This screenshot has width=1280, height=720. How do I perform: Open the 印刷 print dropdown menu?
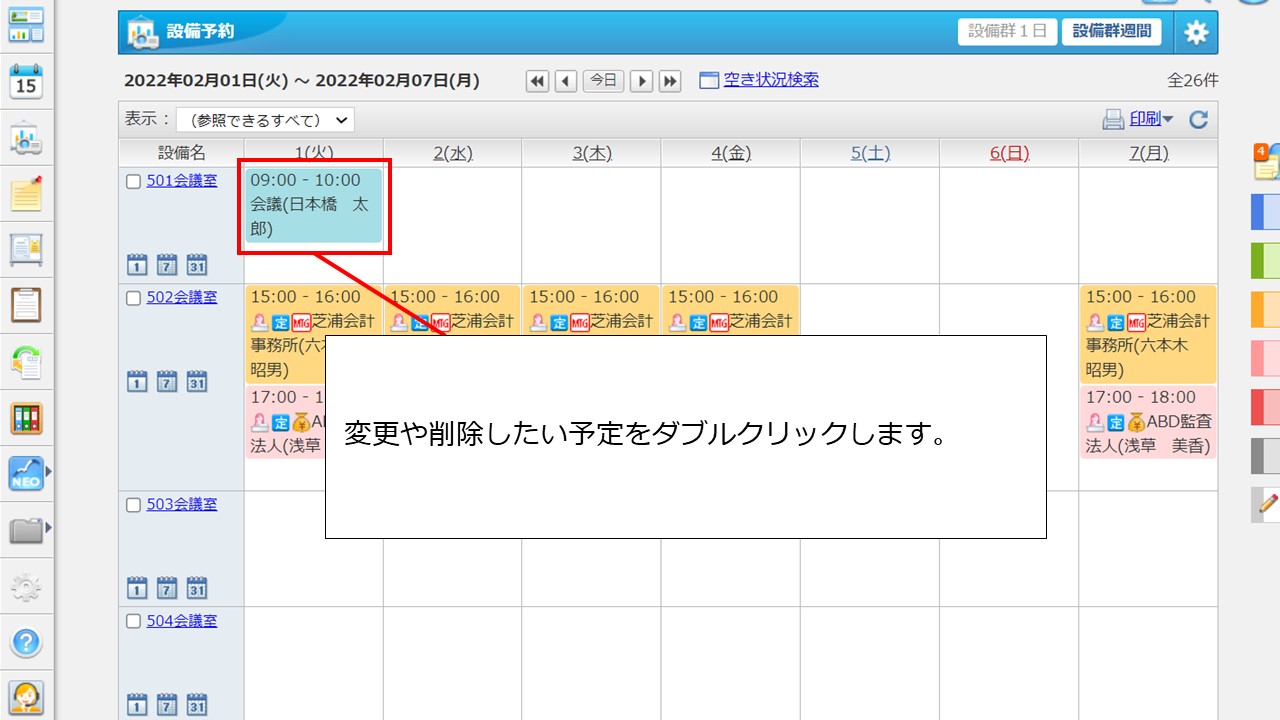[1150, 119]
